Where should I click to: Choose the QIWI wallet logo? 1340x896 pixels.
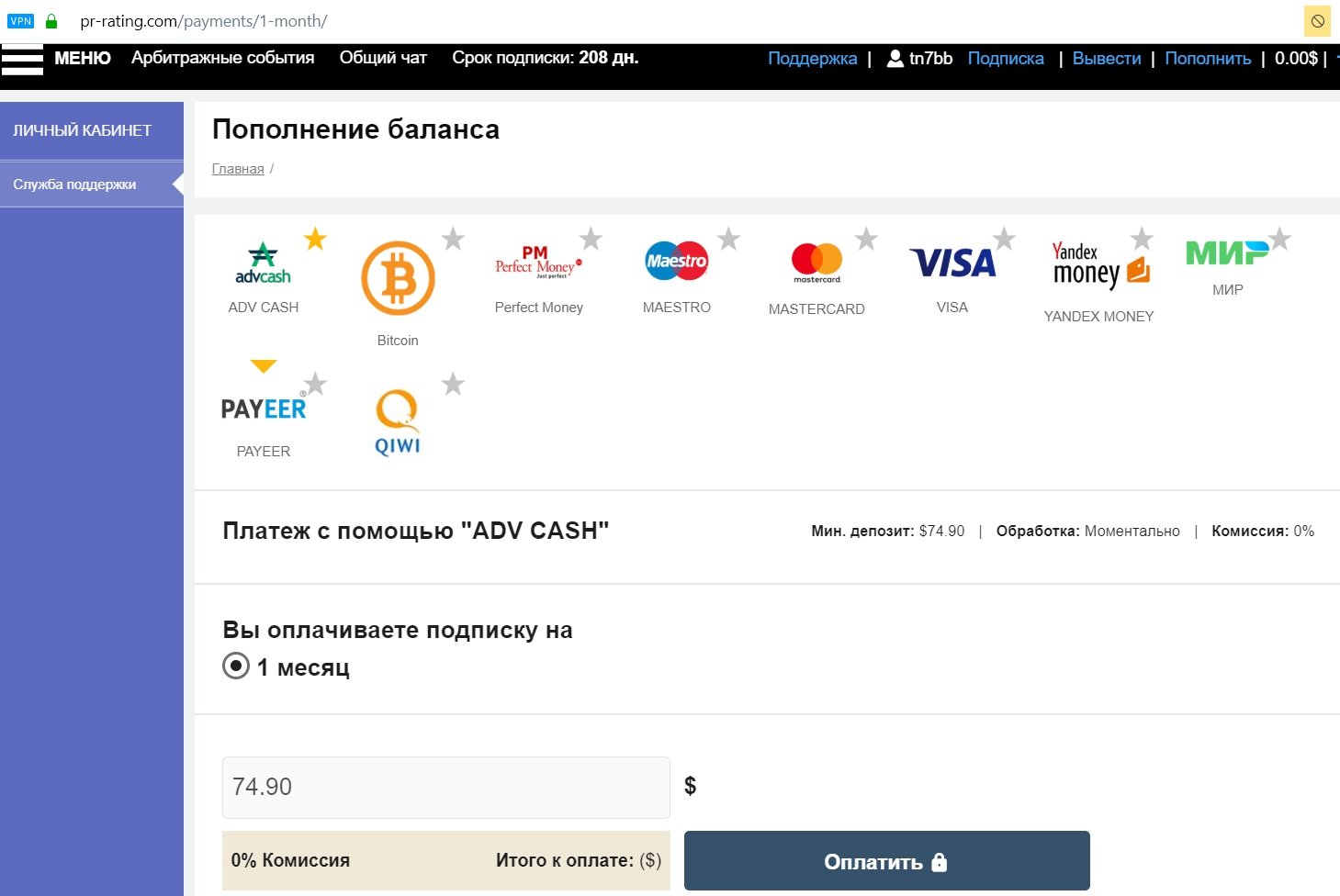[398, 422]
